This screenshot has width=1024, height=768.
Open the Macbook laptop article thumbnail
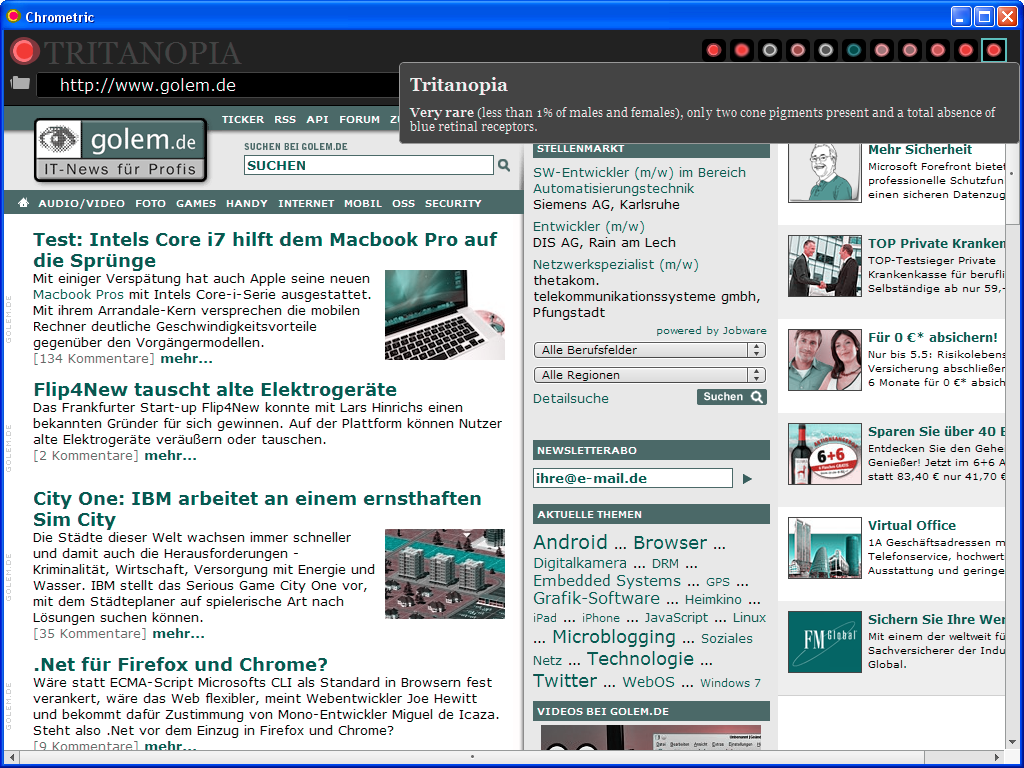pos(445,315)
